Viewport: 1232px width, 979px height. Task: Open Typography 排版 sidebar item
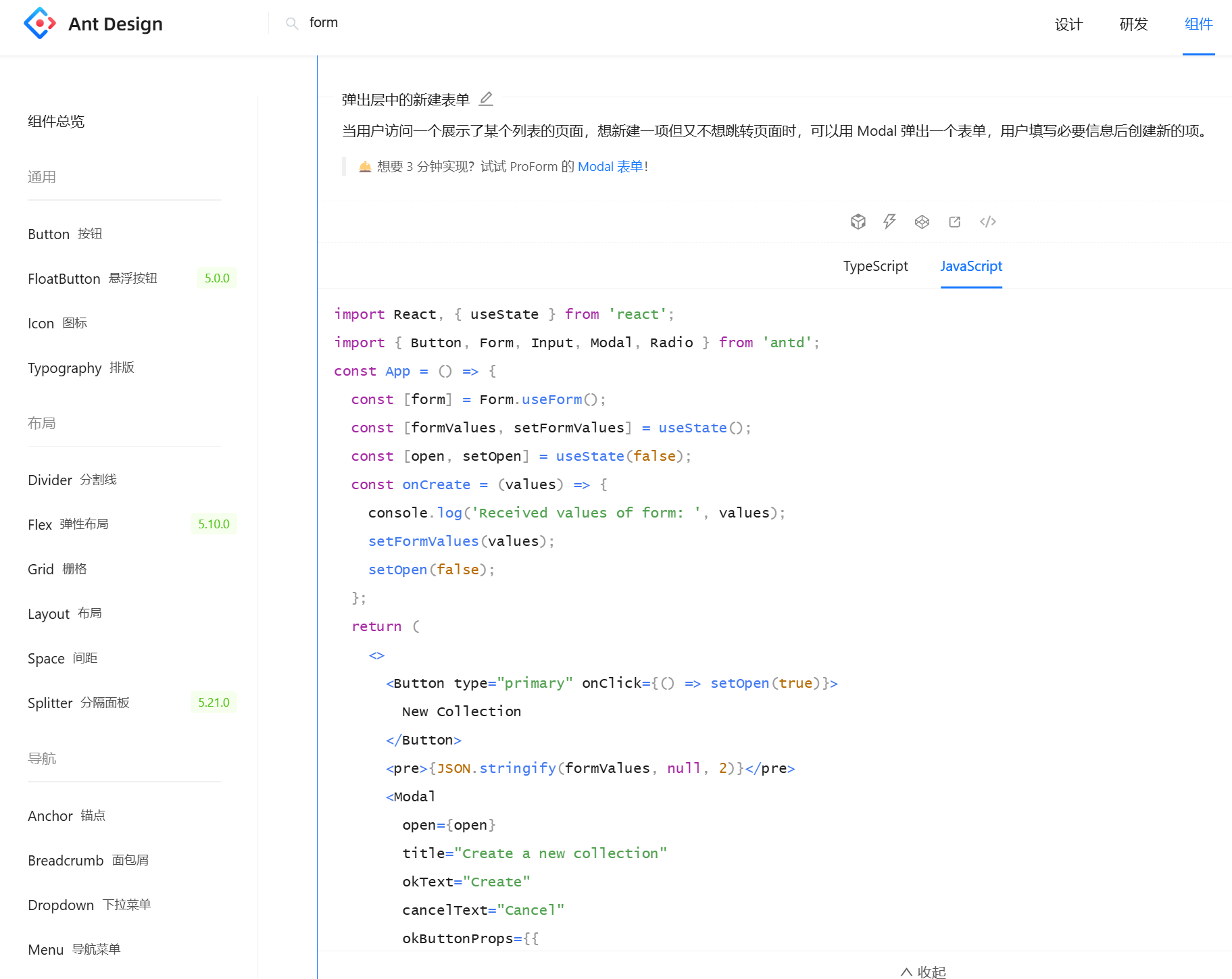[81, 368]
